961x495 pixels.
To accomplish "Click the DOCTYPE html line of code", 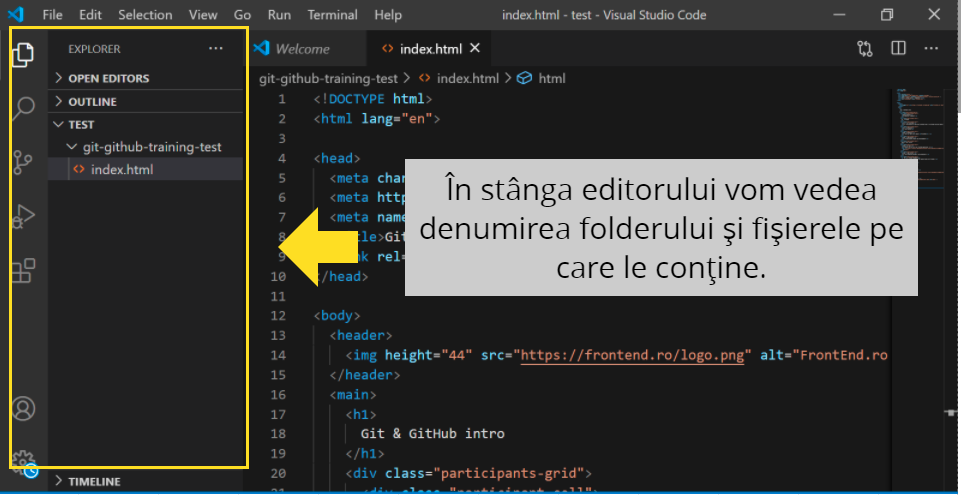I will [x=373, y=99].
